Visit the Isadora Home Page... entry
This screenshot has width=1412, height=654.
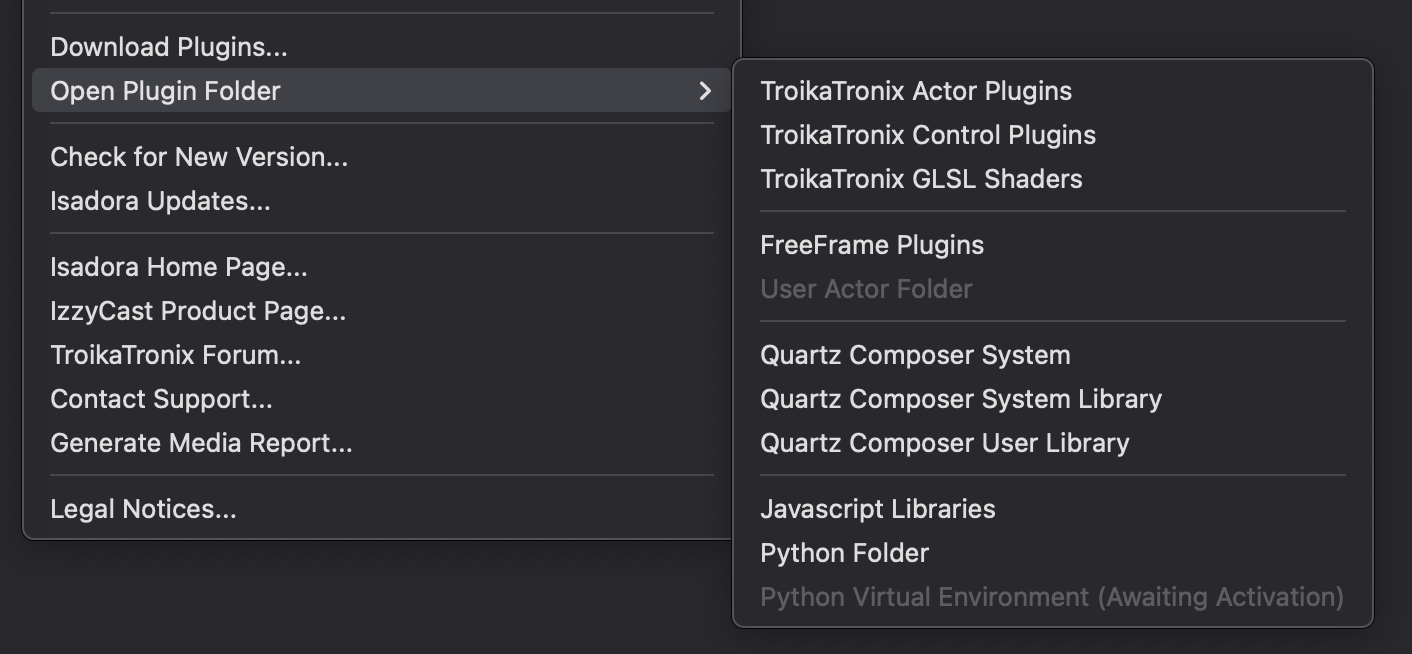[179, 267]
